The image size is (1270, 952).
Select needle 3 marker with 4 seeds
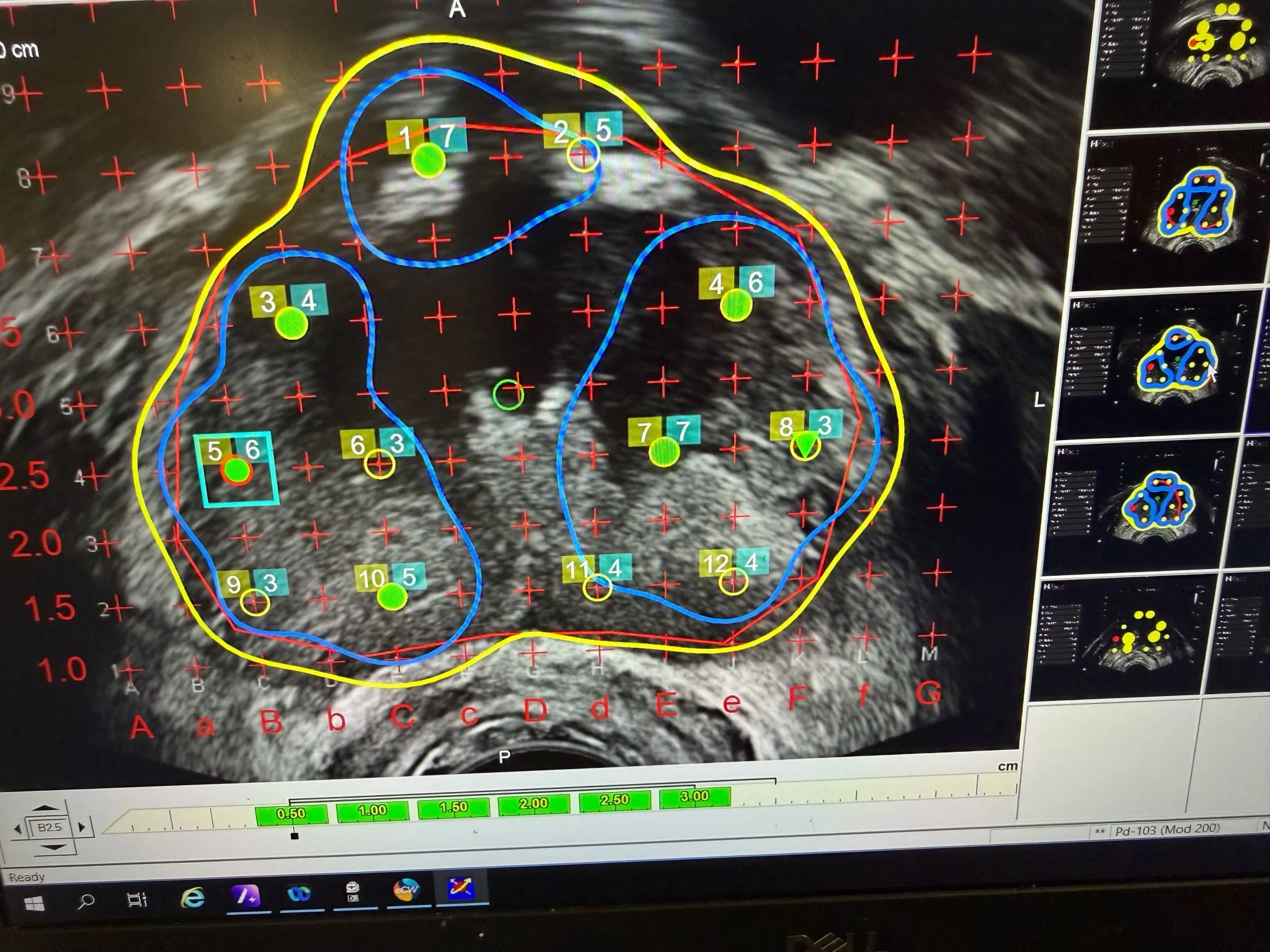[x=291, y=323]
